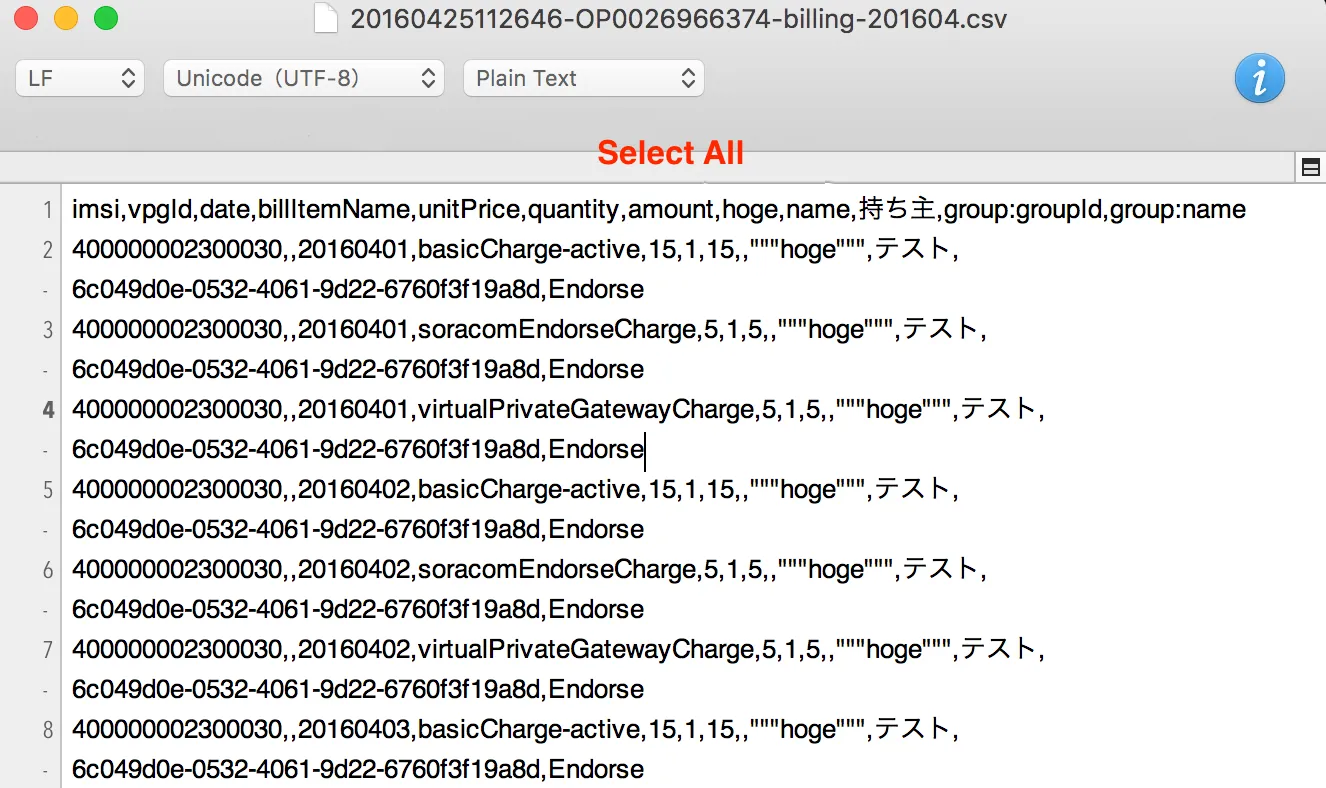Click line number 1 in gutter
This screenshot has width=1326, height=788.
(x=48, y=210)
